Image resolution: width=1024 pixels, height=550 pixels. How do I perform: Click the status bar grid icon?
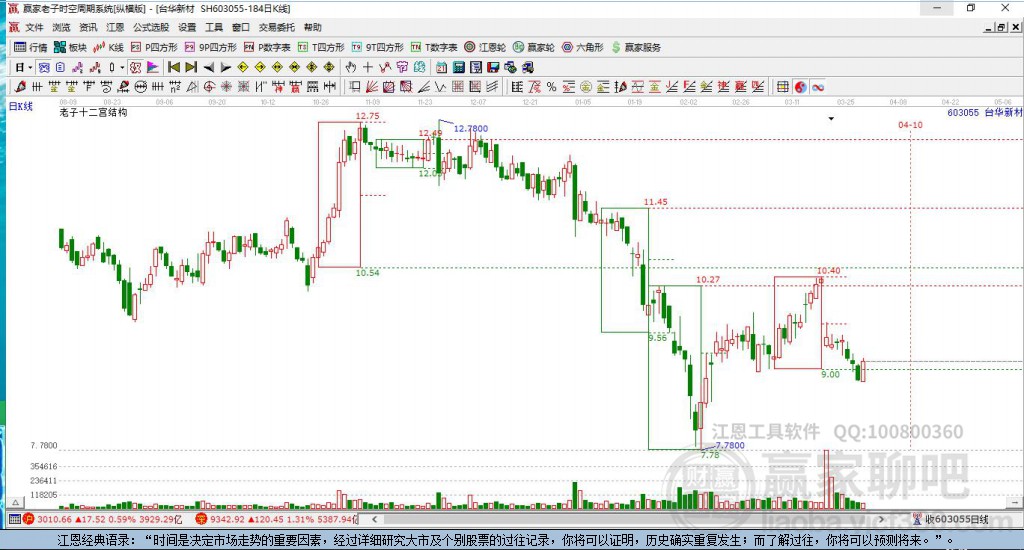(x=14, y=519)
